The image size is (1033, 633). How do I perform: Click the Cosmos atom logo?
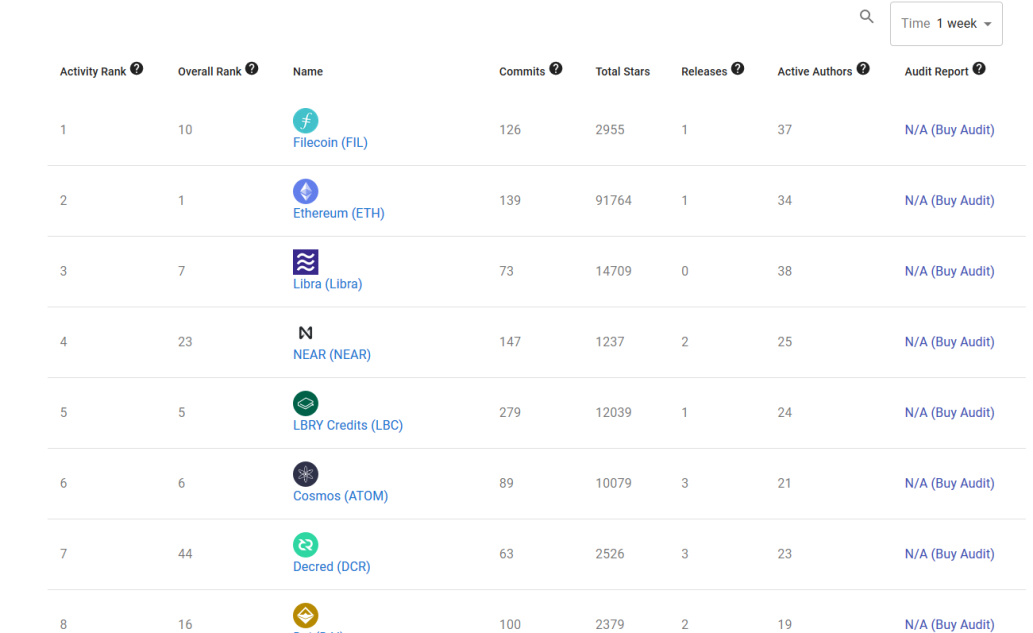(306, 474)
